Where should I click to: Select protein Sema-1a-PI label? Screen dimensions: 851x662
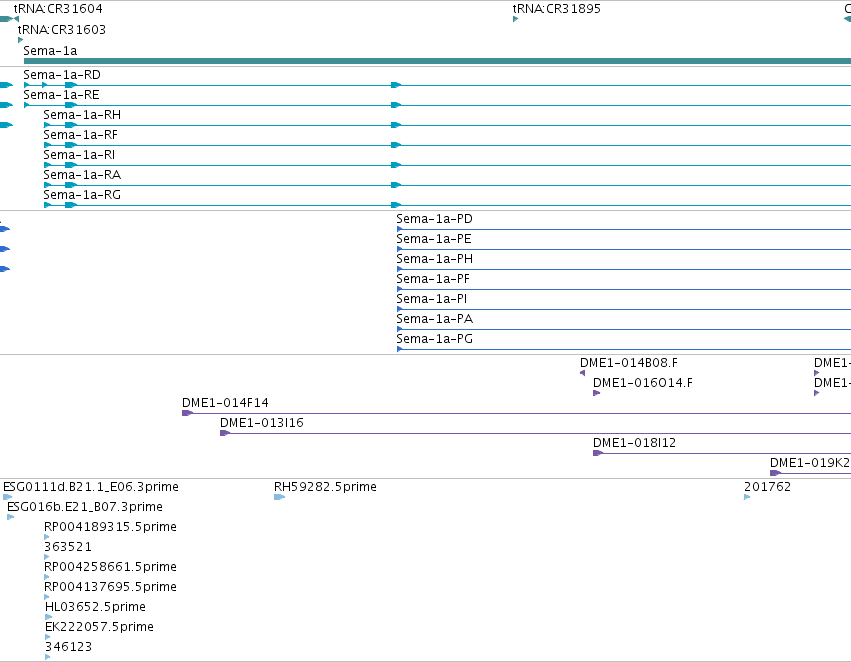tap(431, 300)
